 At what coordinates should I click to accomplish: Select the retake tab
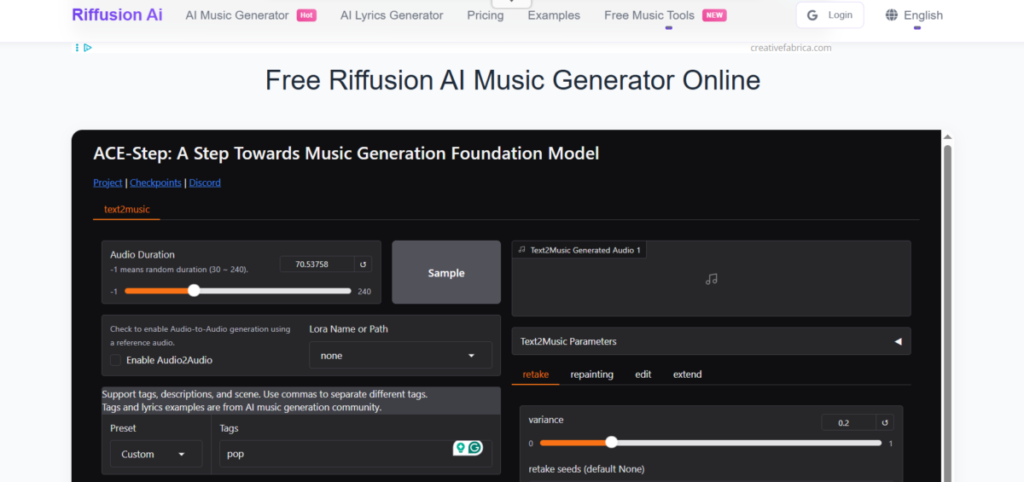(x=536, y=374)
